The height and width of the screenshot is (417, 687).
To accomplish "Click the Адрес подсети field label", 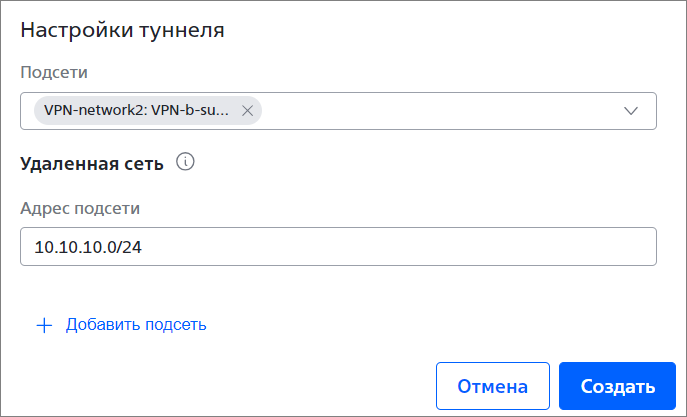I will pos(80,208).
